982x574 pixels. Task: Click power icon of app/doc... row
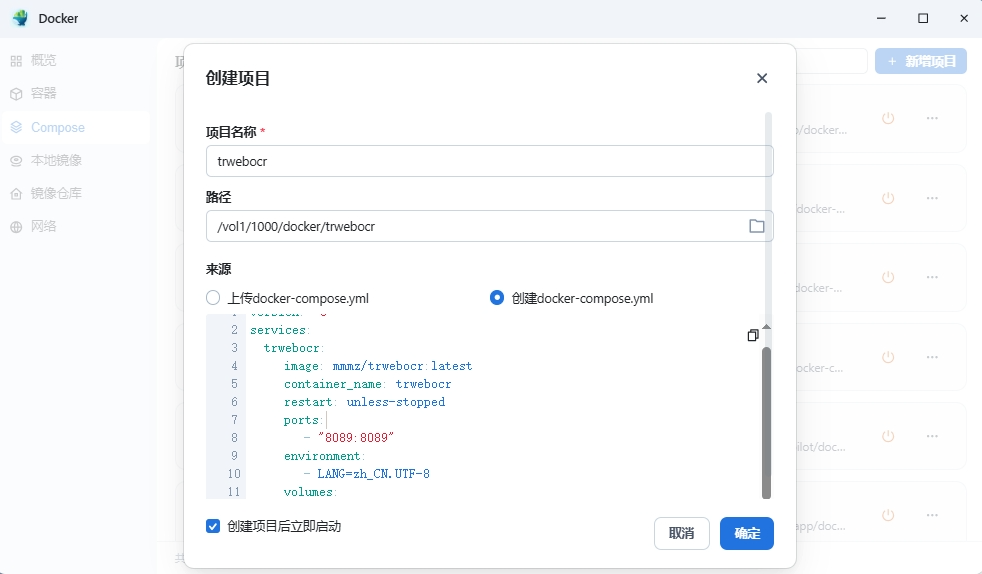click(x=888, y=515)
